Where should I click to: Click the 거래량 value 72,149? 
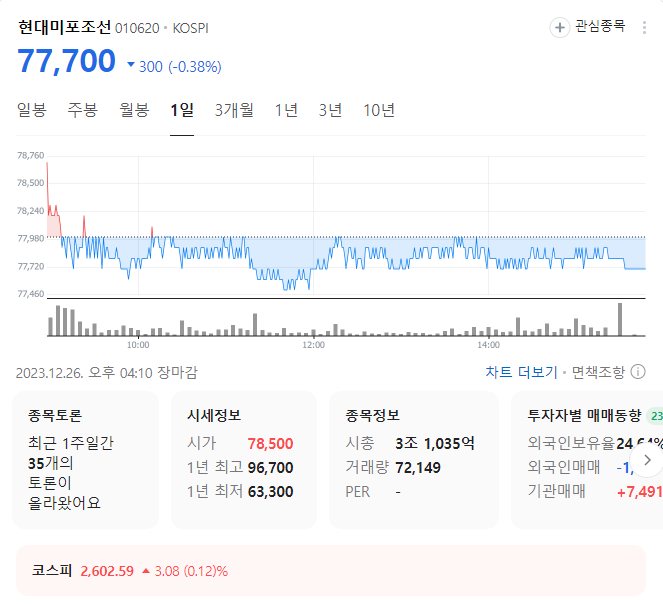pos(418,468)
